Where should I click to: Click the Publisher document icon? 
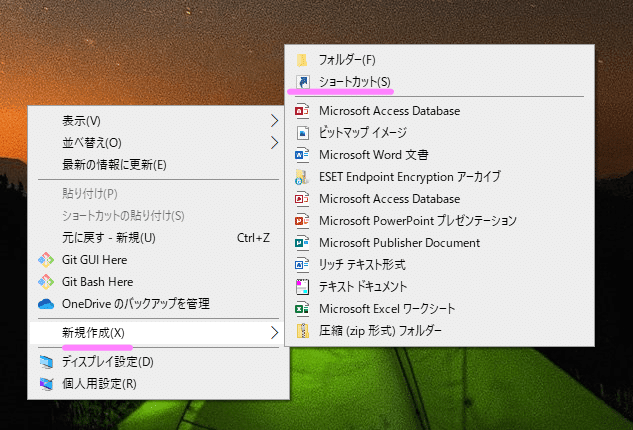302,243
